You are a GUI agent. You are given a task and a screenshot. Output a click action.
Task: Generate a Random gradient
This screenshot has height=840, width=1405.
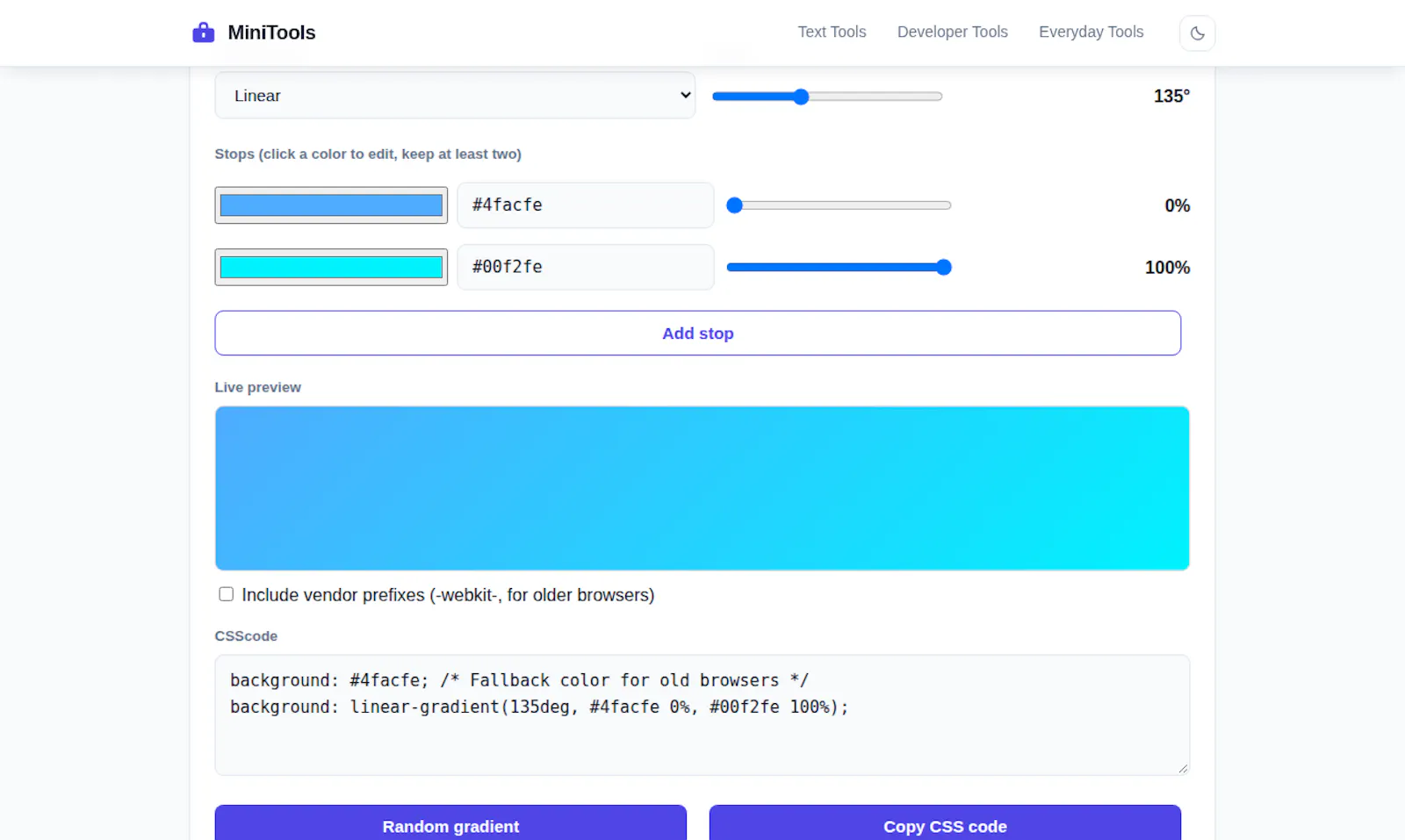coord(450,825)
